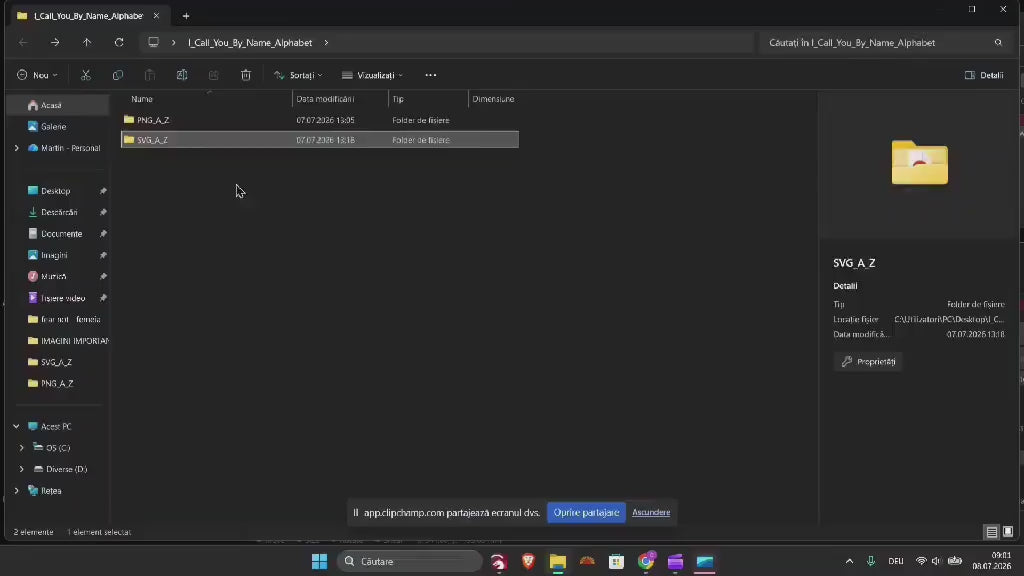The image size is (1024, 576).
Task: Select the PNG_A_Z folder row
Action: (x=320, y=120)
